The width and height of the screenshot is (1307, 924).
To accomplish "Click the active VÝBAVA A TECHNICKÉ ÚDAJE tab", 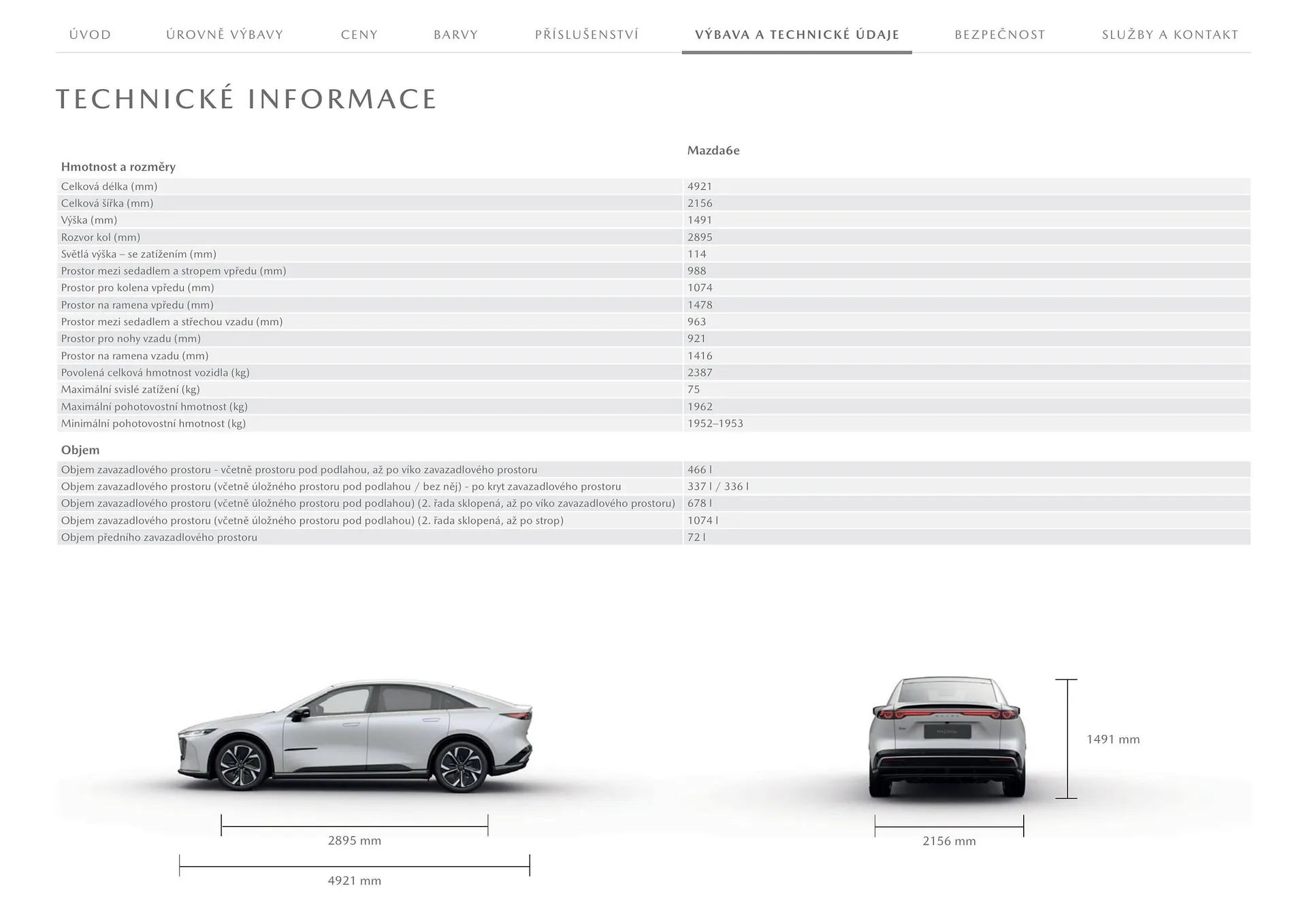I will (796, 34).
